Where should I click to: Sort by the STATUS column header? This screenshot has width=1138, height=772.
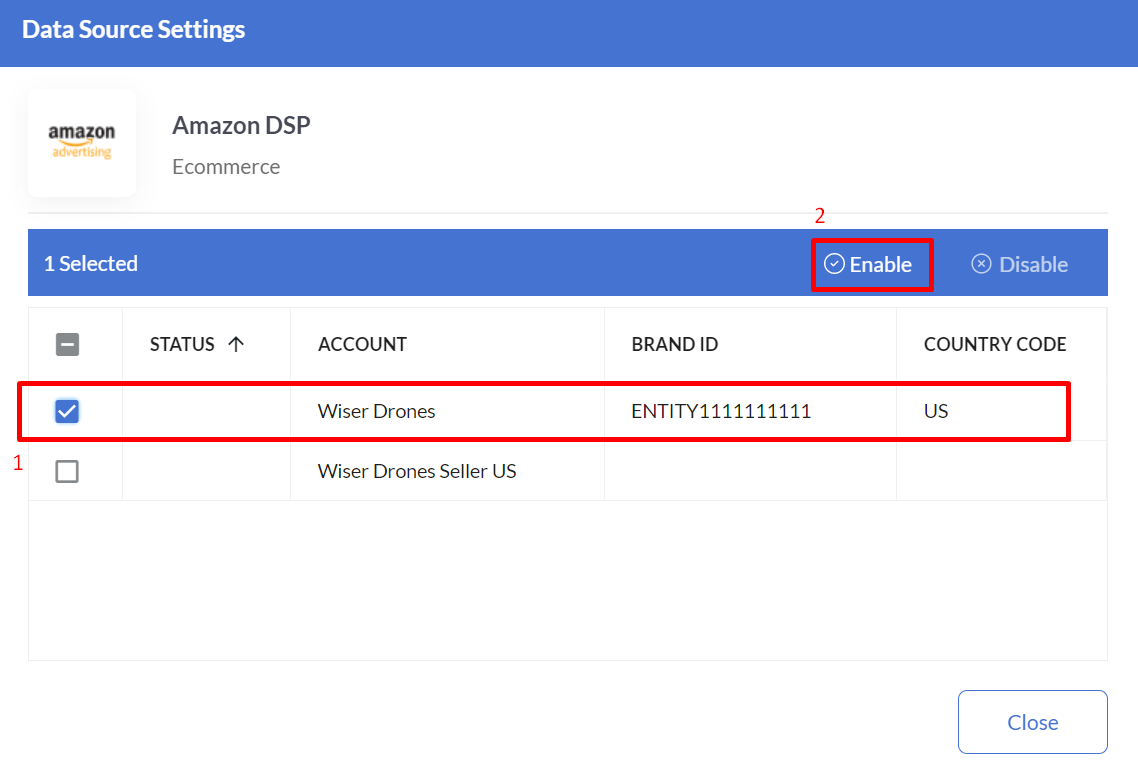(182, 344)
